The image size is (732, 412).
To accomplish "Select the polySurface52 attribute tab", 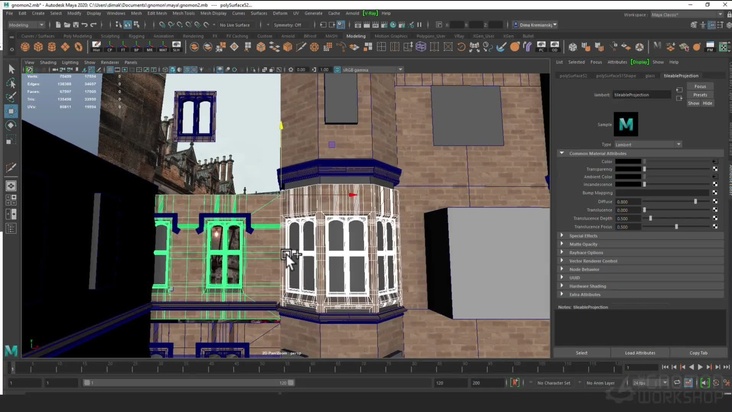I will coord(573,76).
